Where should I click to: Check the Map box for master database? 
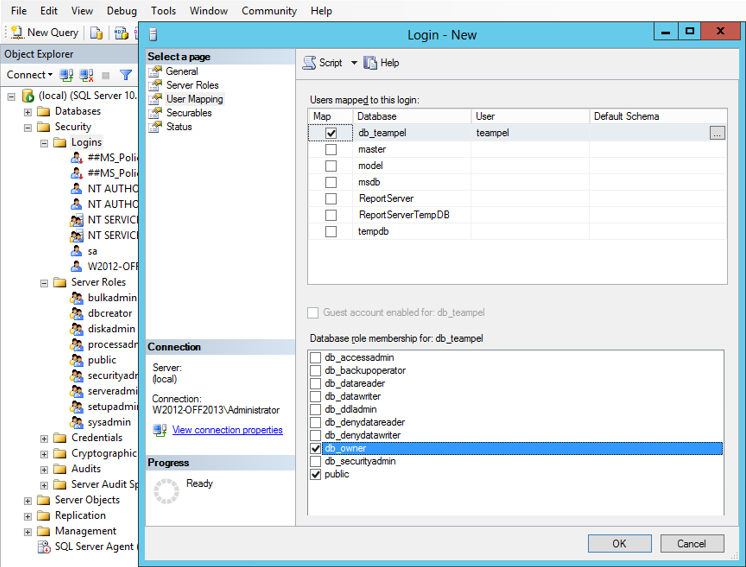[331, 150]
